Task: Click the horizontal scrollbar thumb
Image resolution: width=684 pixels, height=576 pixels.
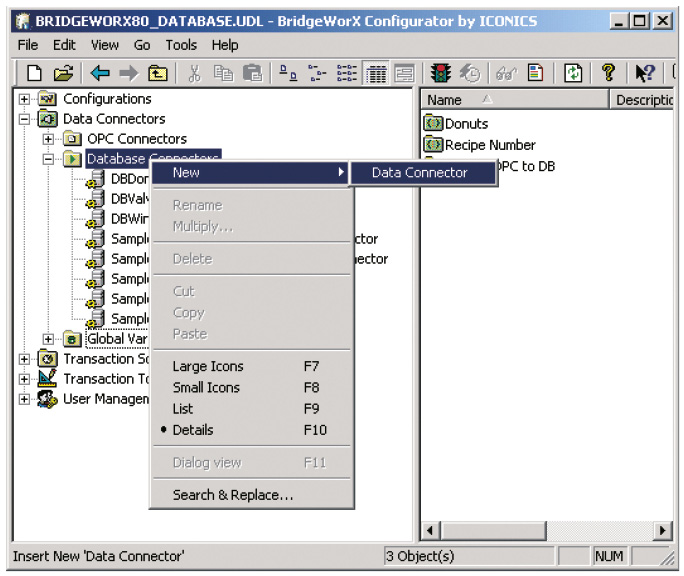Action: tap(493, 531)
